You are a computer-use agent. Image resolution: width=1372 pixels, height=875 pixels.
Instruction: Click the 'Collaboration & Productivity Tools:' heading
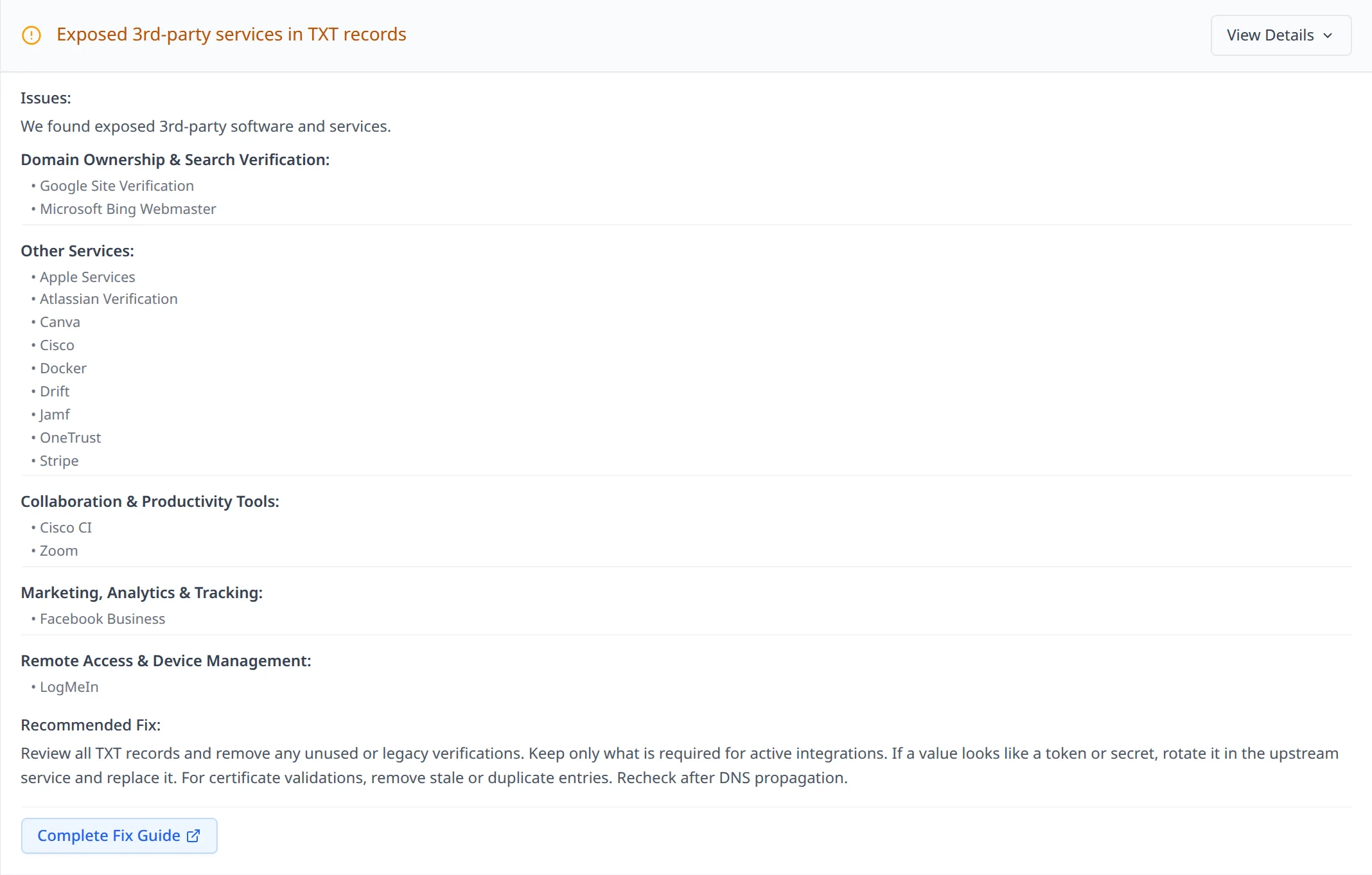click(x=150, y=501)
